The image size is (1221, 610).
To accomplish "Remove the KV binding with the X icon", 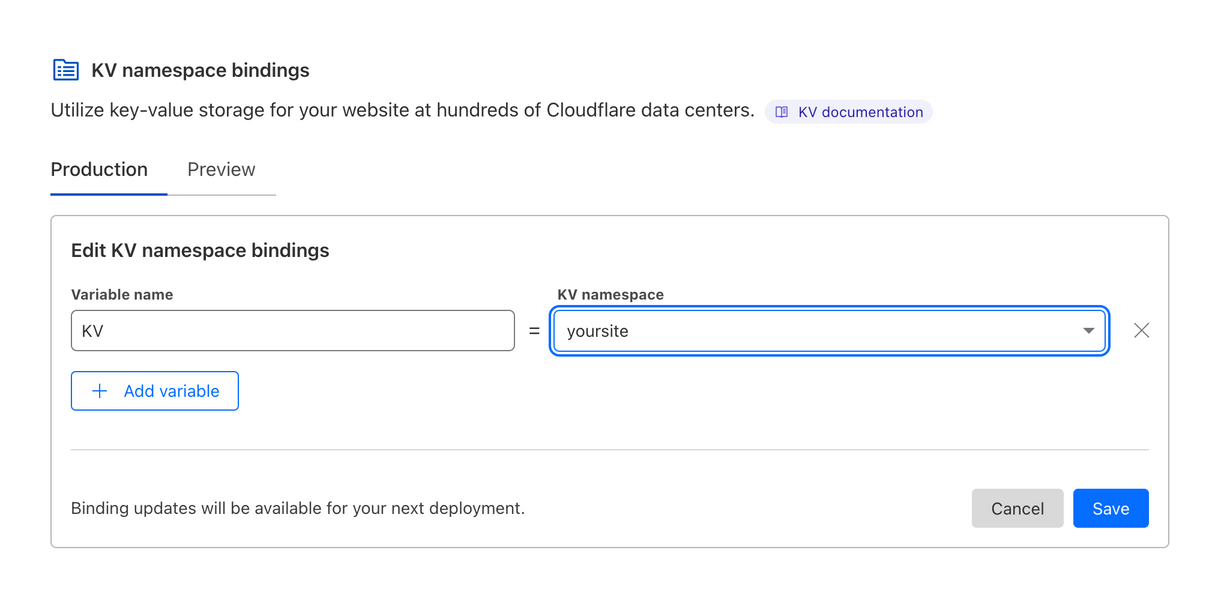I will [1141, 331].
